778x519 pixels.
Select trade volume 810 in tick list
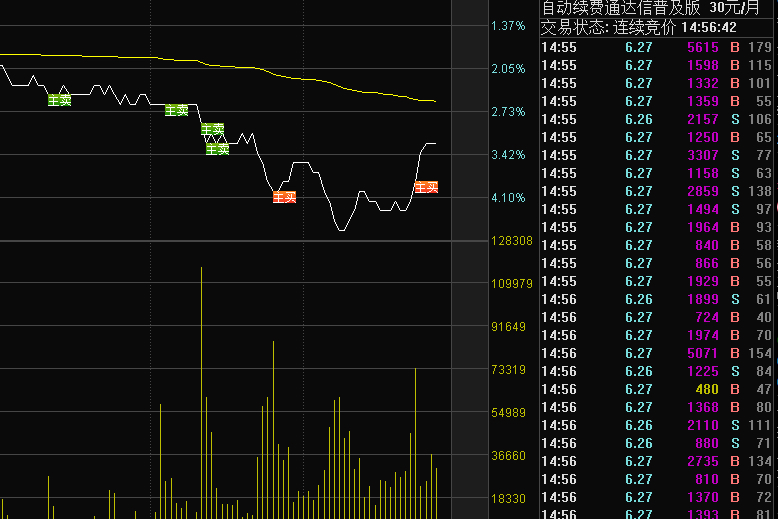tap(707, 479)
